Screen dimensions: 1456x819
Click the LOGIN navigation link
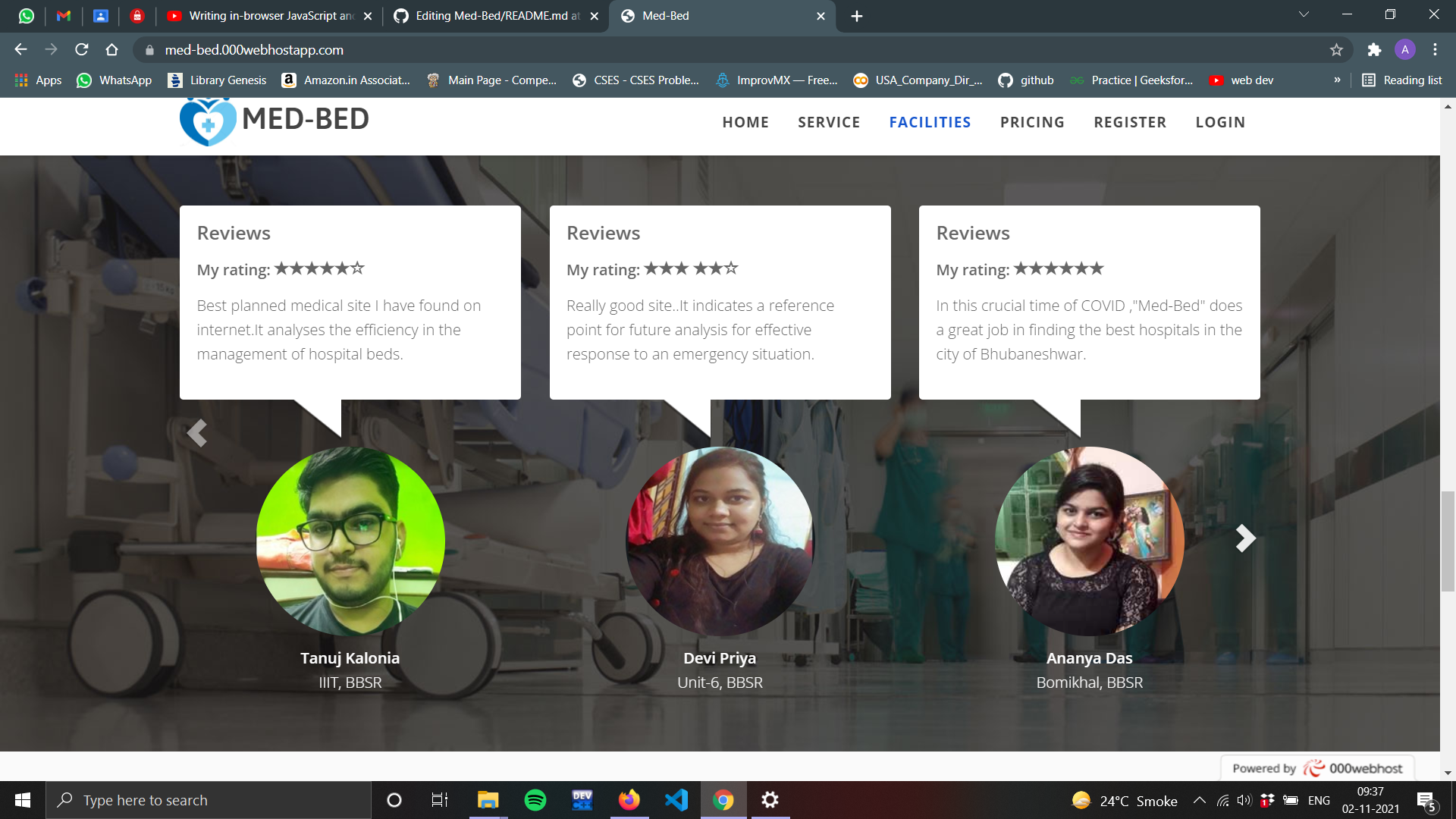tap(1219, 122)
